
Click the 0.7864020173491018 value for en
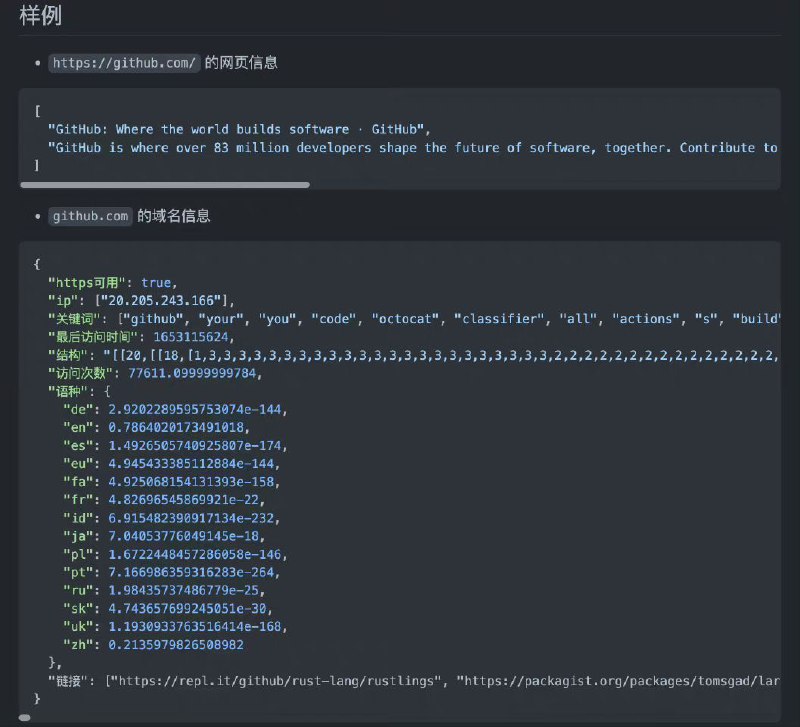[176, 427]
